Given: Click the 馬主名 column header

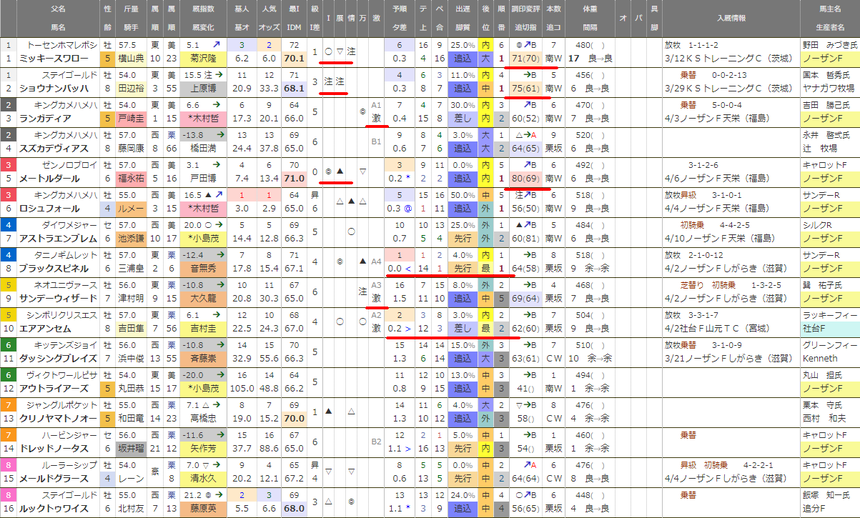Looking at the screenshot, I should [x=830, y=9].
